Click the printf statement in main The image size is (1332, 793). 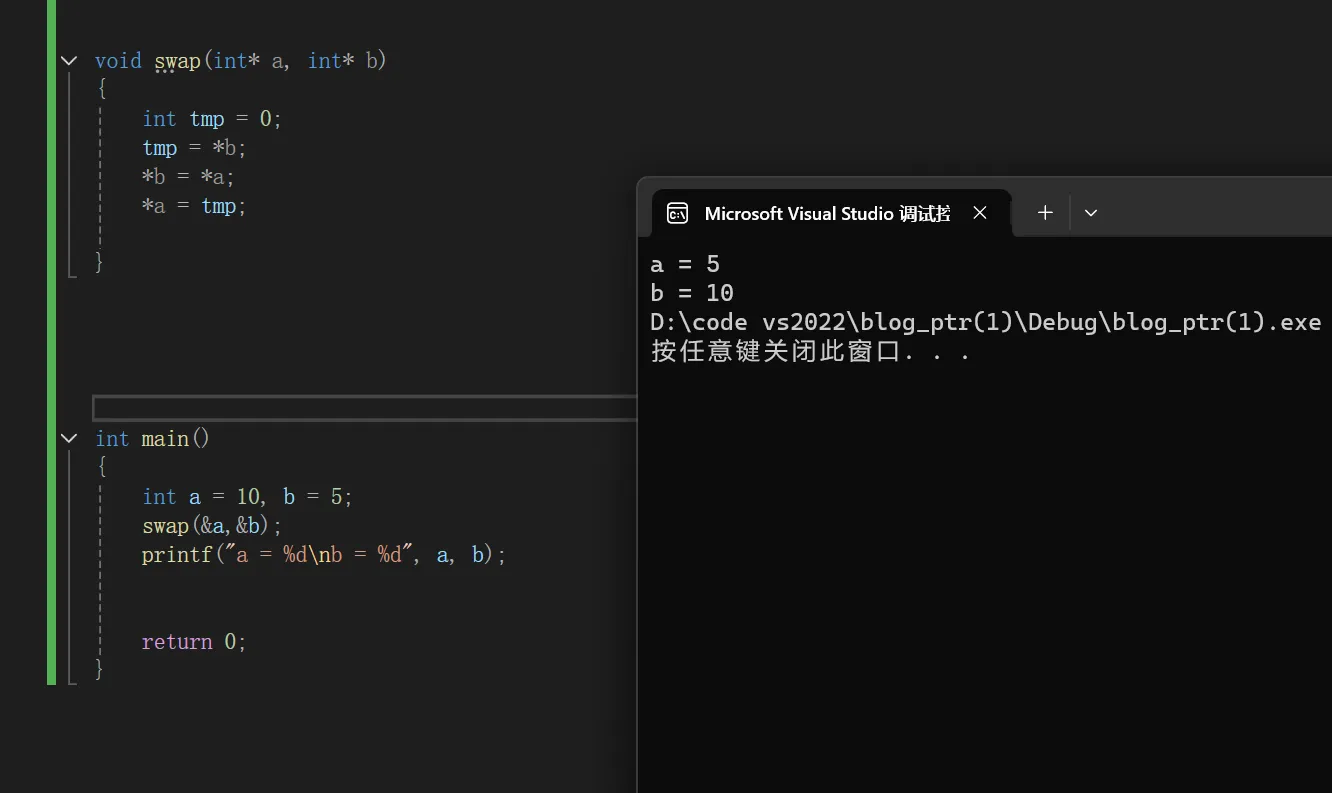(324, 554)
